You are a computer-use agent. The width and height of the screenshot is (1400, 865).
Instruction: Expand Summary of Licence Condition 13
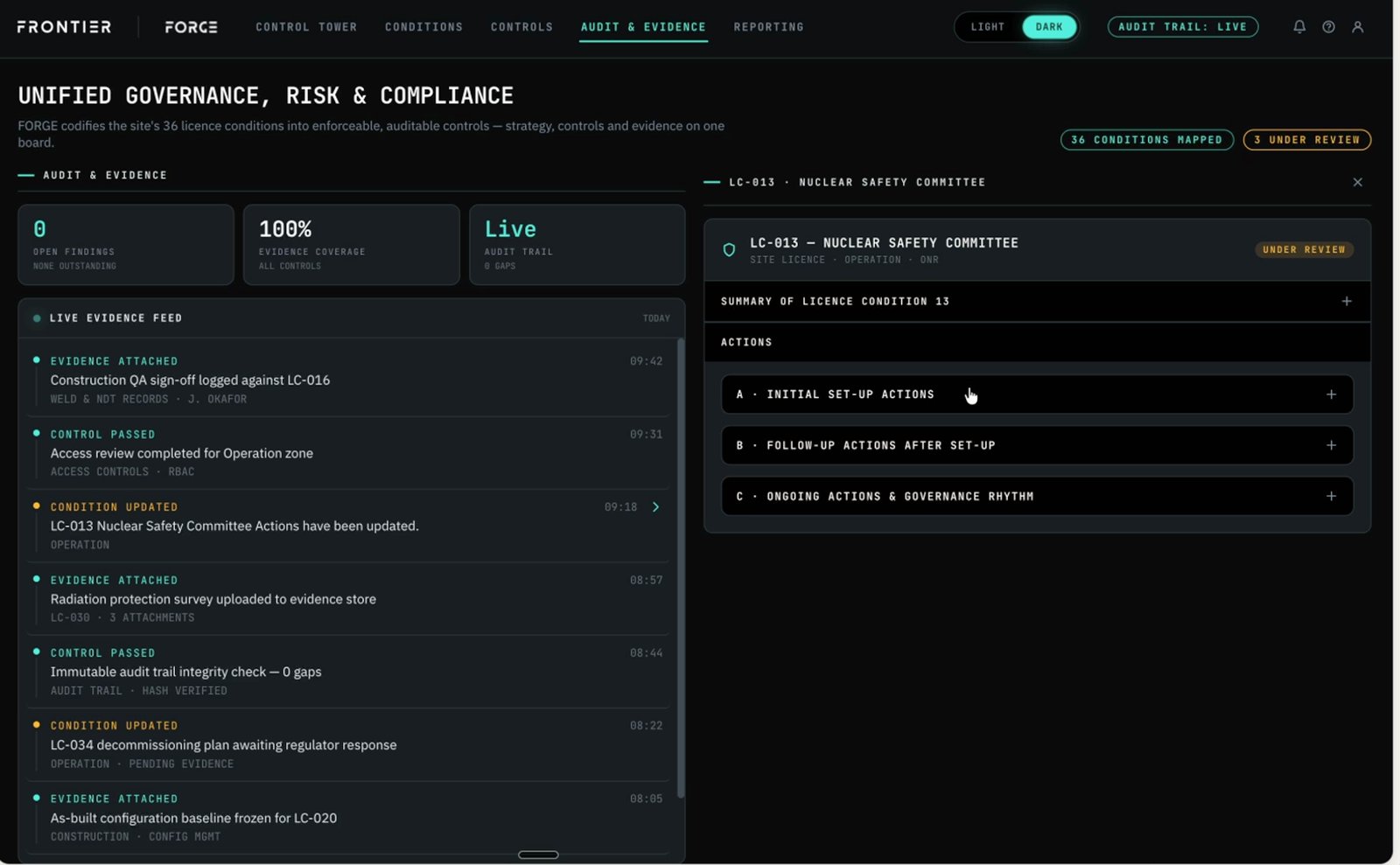pos(1037,301)
